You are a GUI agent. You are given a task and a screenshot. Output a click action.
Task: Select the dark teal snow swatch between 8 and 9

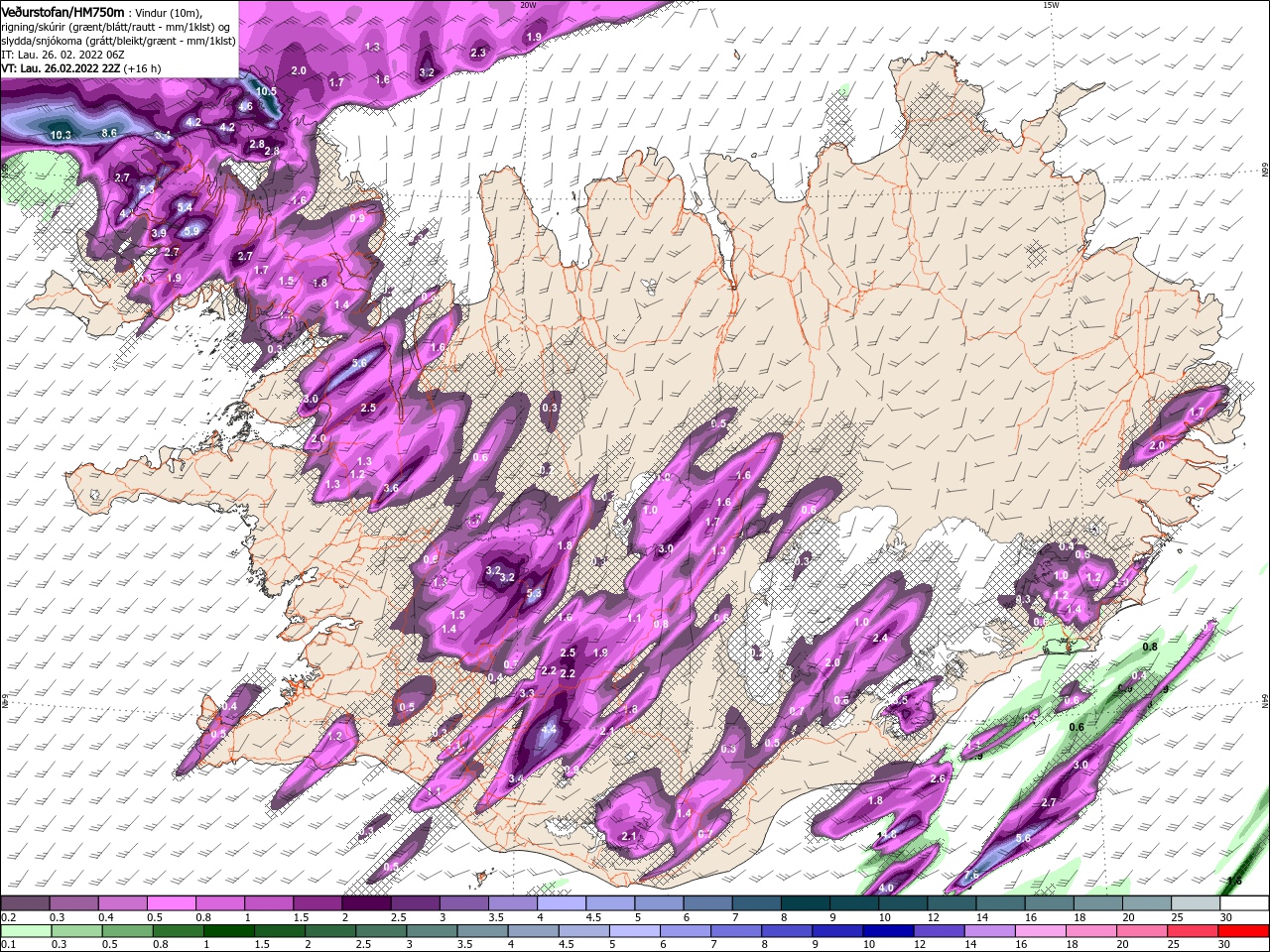coord(804,903)
